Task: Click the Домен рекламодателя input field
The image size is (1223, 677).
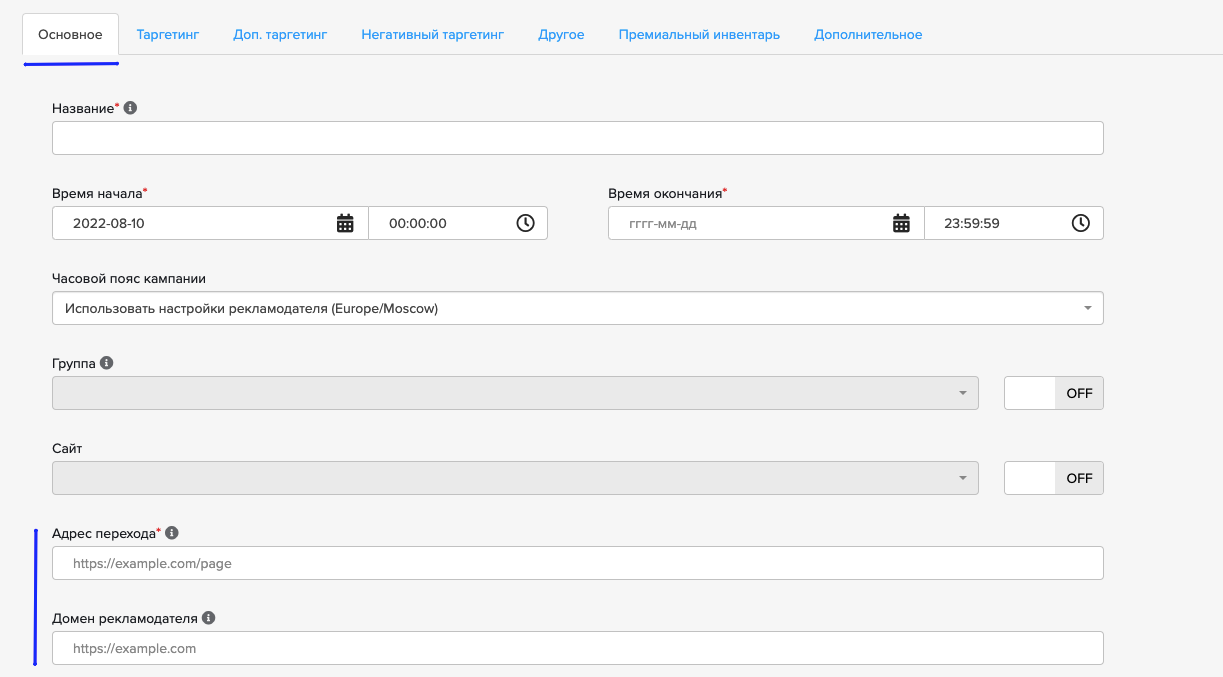Action: (x=577, y=648)
